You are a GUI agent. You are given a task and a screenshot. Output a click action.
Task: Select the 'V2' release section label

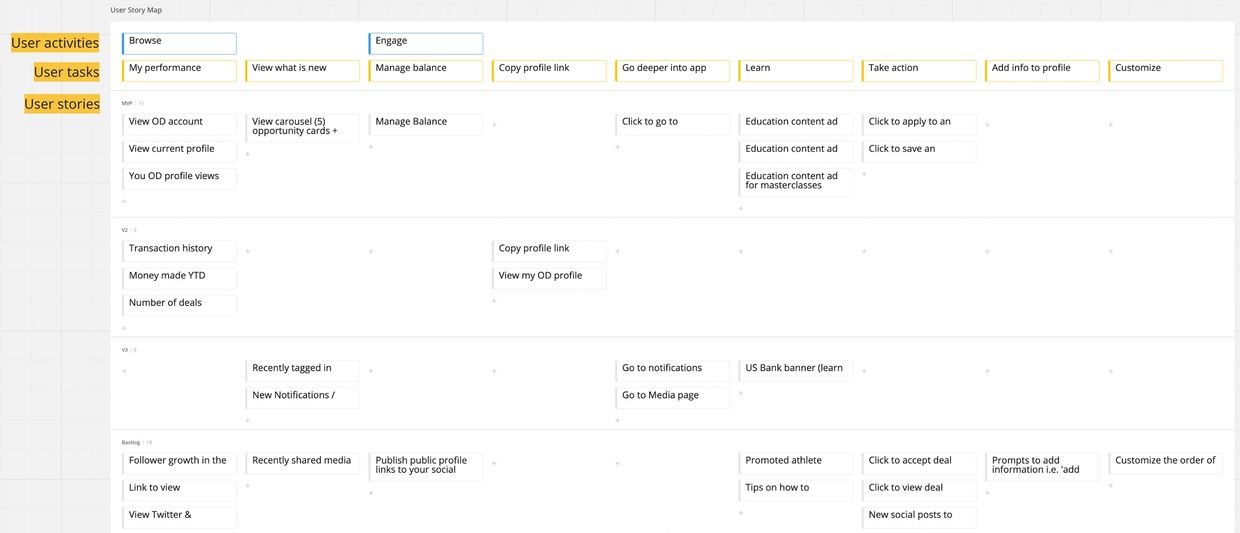tap(126, 230)
